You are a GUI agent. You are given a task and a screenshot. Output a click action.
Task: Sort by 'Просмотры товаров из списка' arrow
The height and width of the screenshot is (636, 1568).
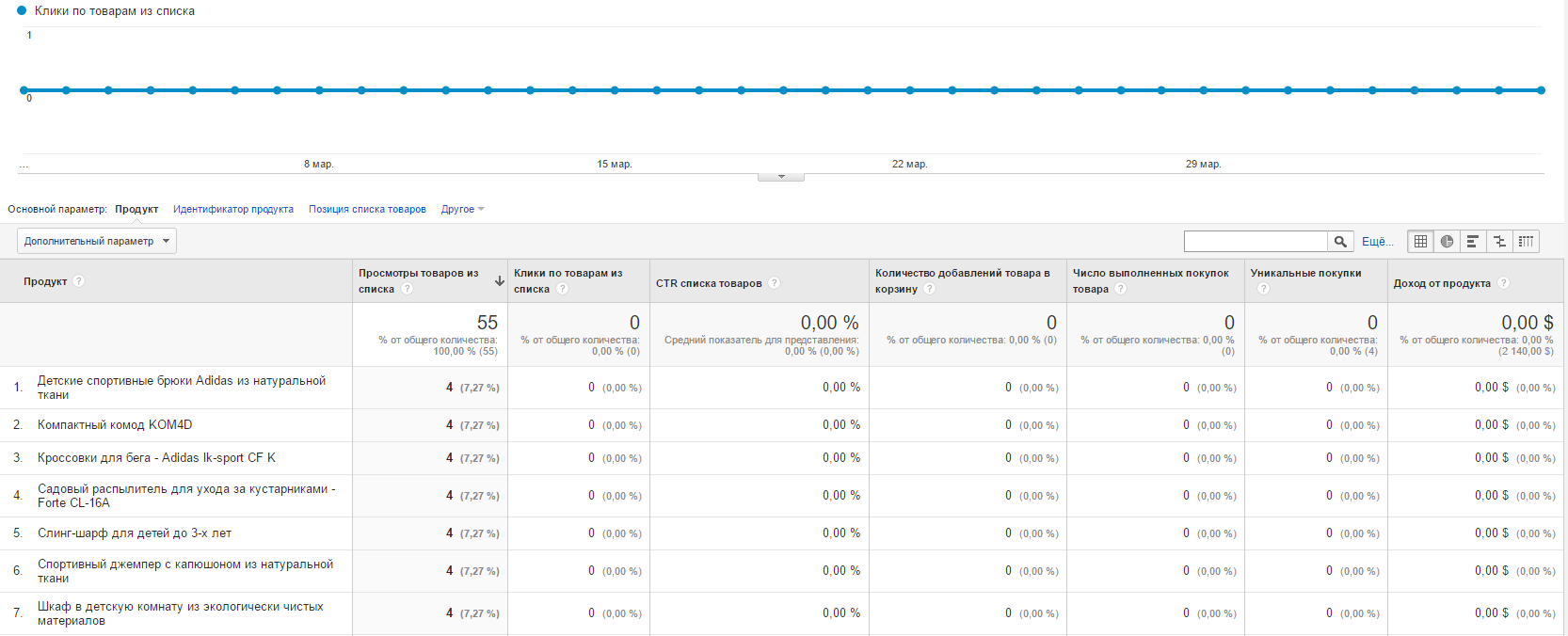point(499,281)
